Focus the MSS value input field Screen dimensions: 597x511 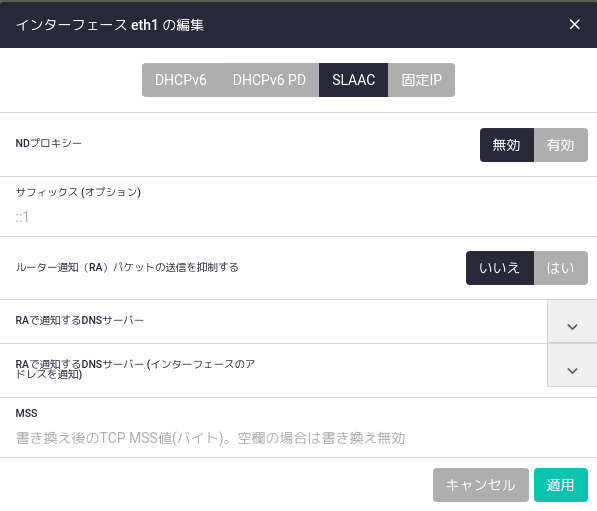298,438
